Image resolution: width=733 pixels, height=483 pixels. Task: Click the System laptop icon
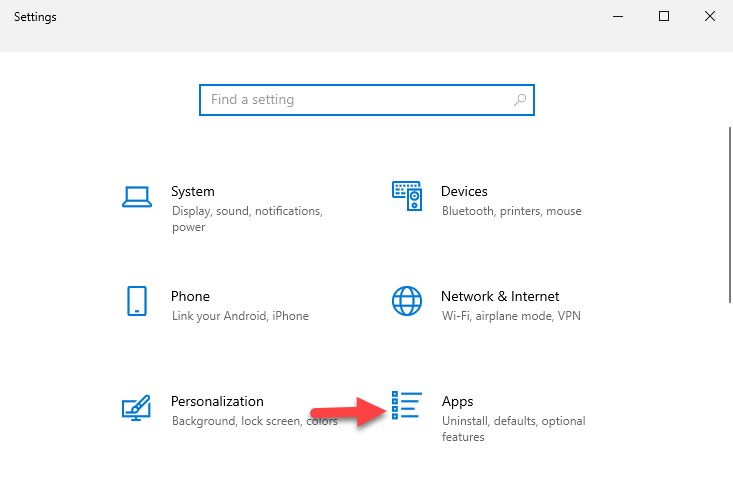[x=137, y=196]
